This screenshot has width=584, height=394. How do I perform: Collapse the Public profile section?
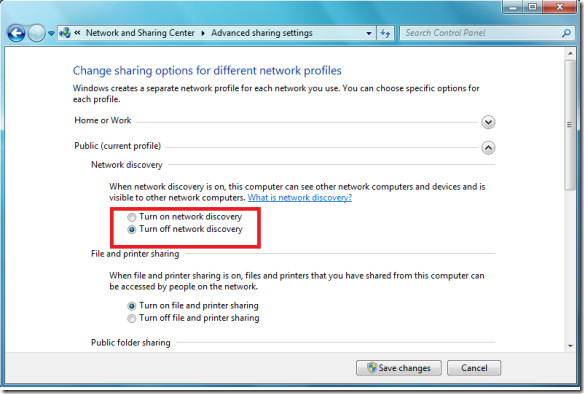click(x=488, y=148)
